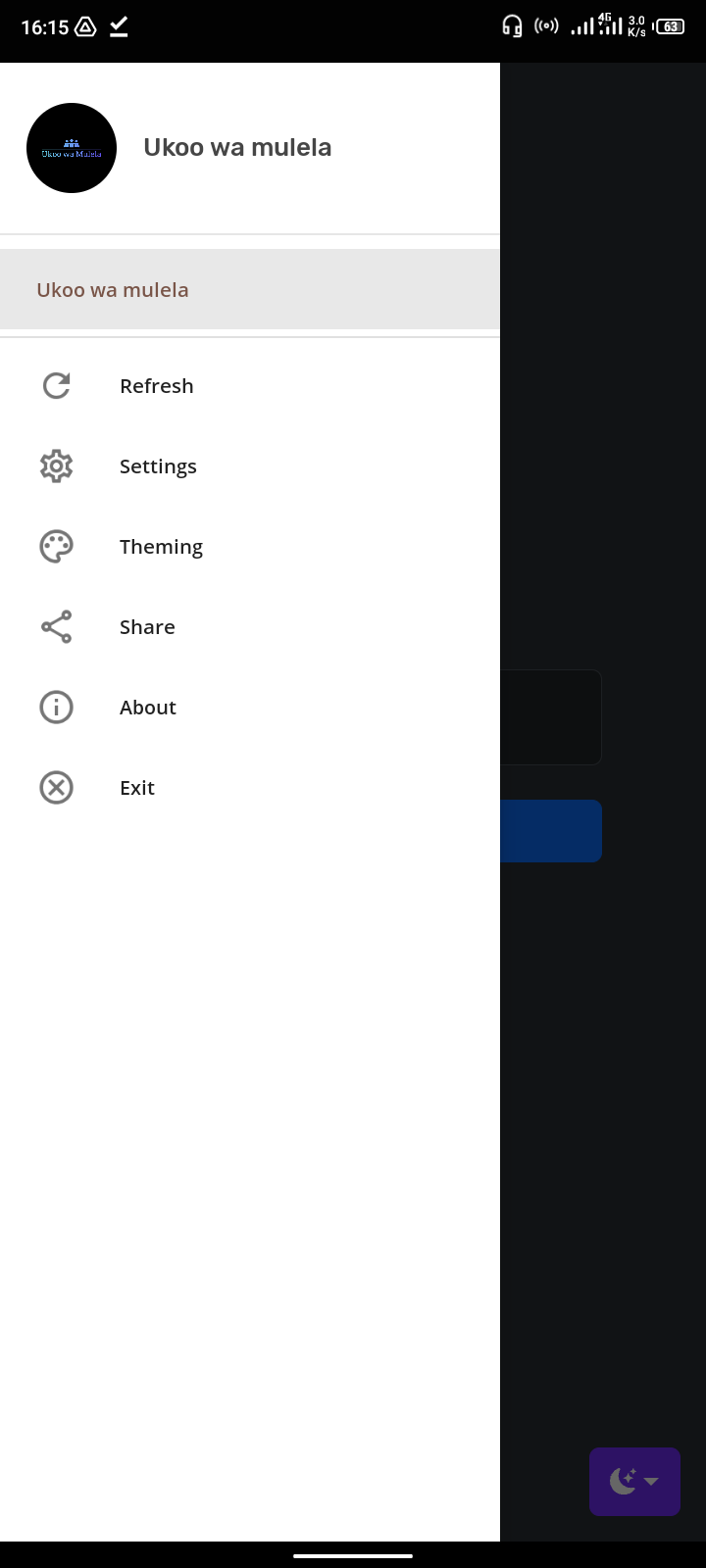The image size is (706, 1568).
Task: Click the dimmed blue button behind drawer
Action: pyautogui.click(x=551, y=831)
